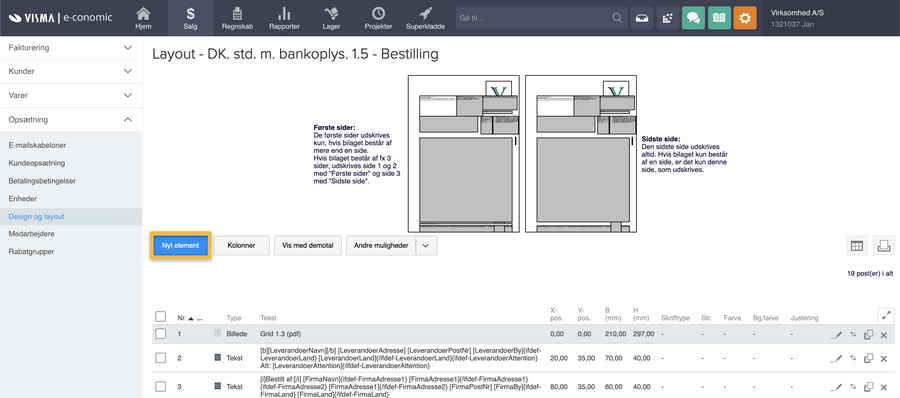Viewport: 900px width, 398px height.
Task: Click the move arrows icon in row 1
Action: [853, 334]
